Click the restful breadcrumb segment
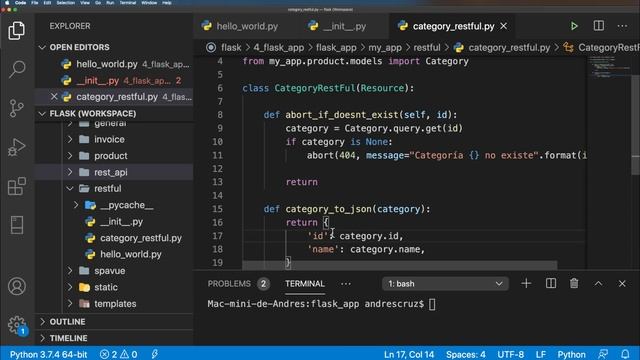Viewport: 640px width, 360px height. [427, 48]
